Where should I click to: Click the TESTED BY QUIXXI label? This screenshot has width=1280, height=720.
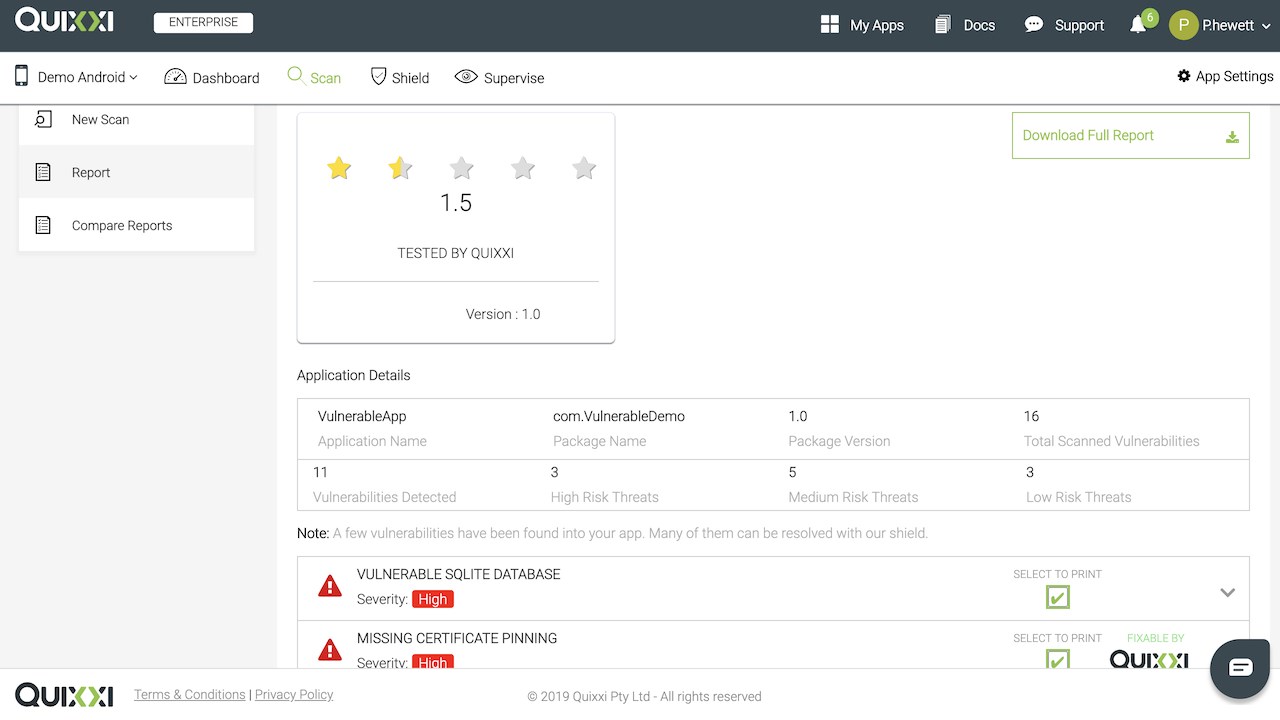click(456, 253)
